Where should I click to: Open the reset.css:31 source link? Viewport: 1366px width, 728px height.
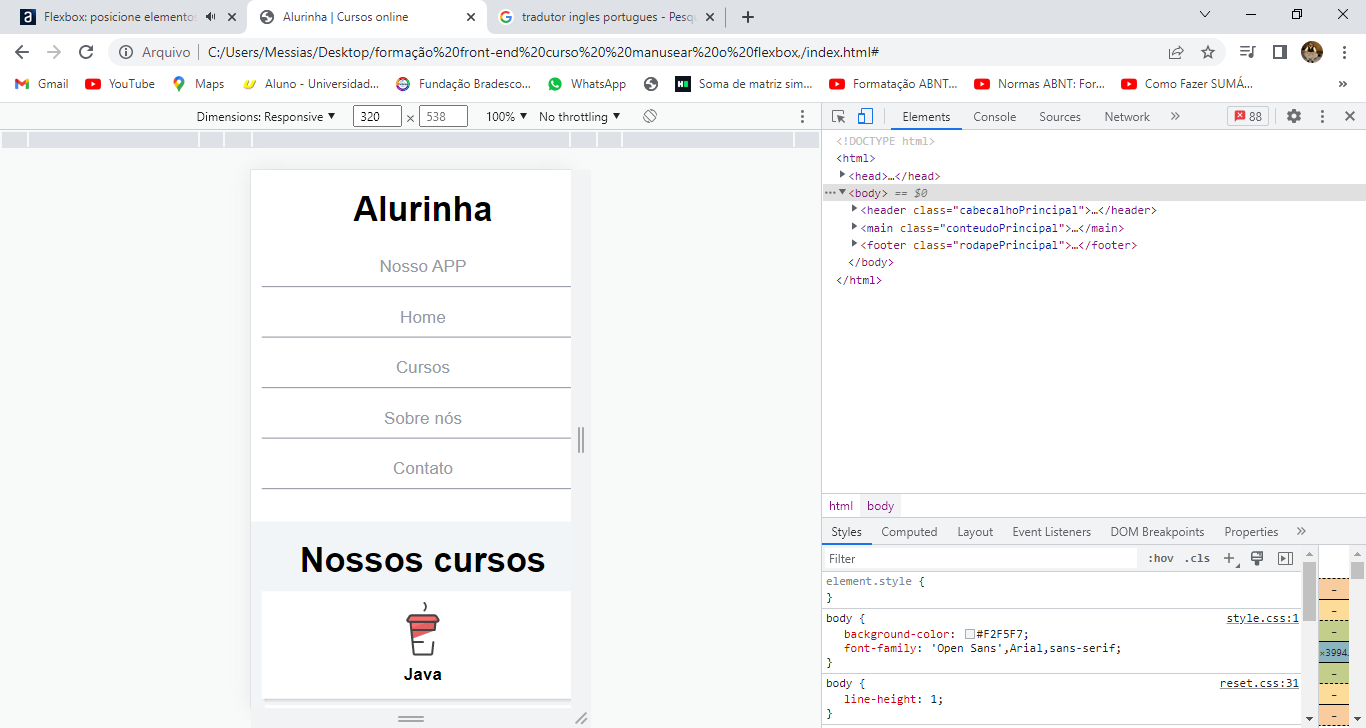1259,683
